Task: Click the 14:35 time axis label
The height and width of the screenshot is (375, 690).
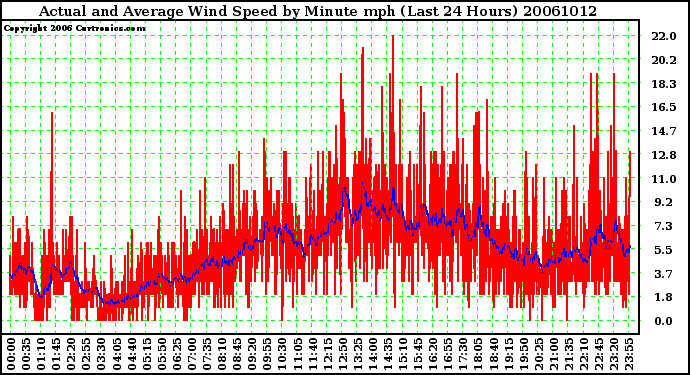Action: tap(387, 354)
